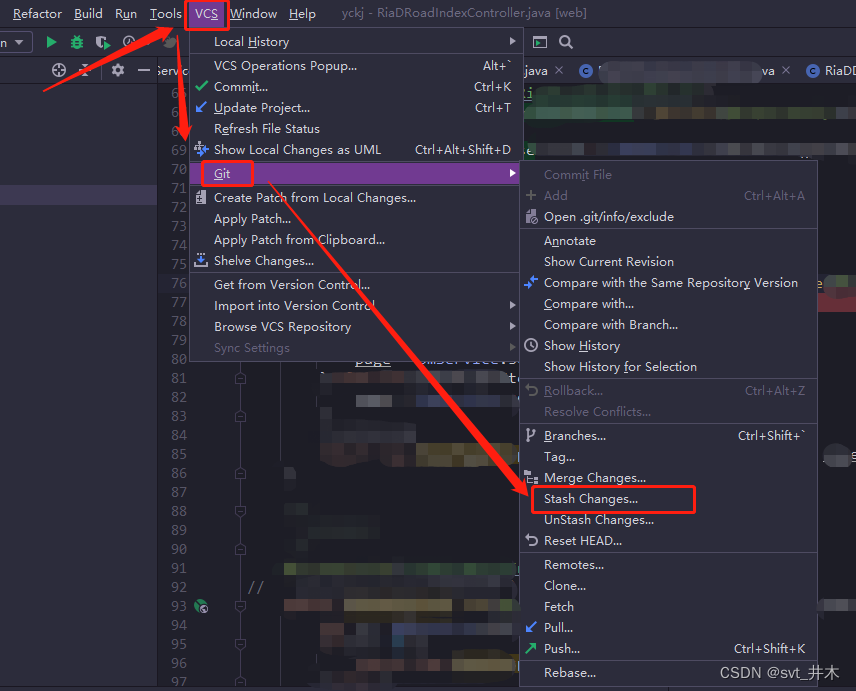Run the project with the green play icon

[x=51, y=42]
